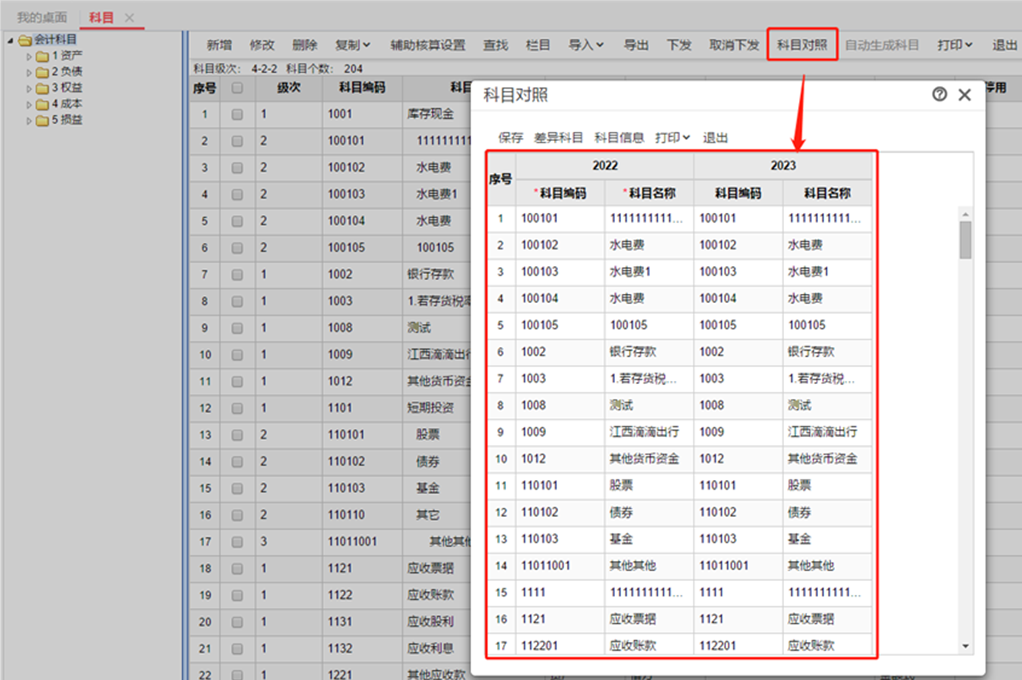Close the 科目 tab with X icon
Image resolution: width=1022 pixels, height=680 pixels.
(129, 18)
